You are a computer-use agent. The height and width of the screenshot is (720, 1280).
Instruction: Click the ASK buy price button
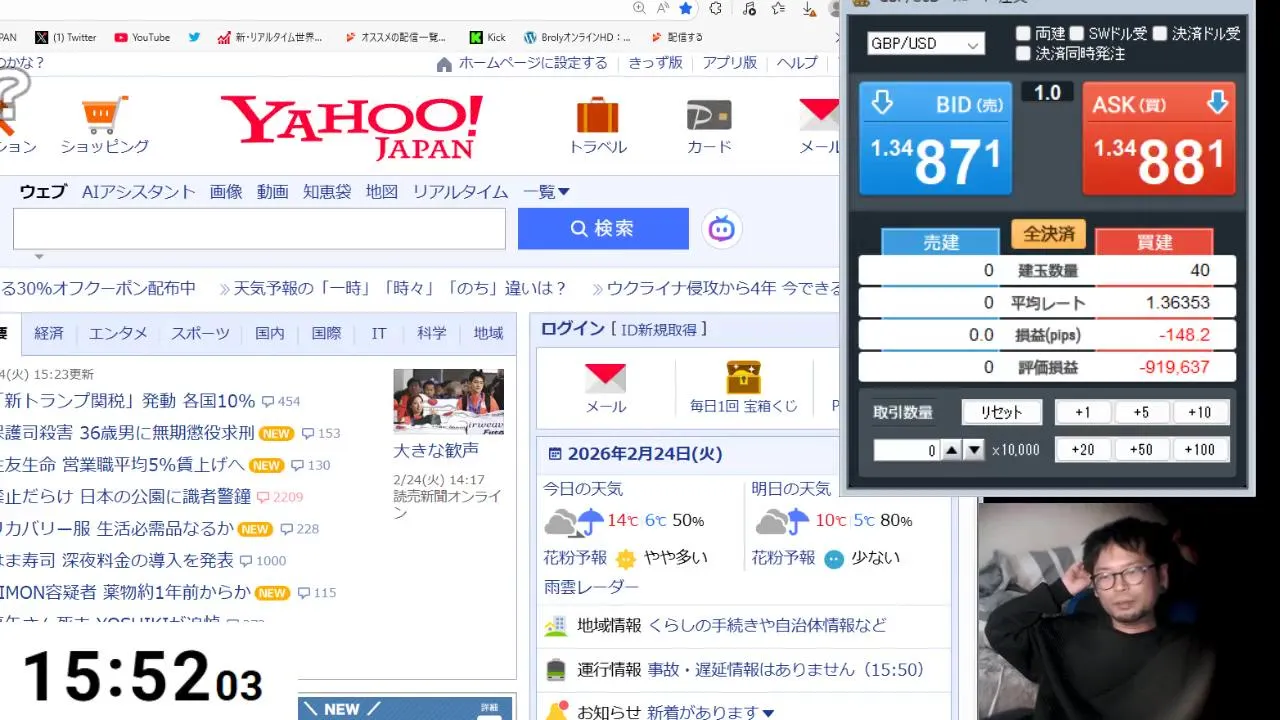[x=1159, y=139]
